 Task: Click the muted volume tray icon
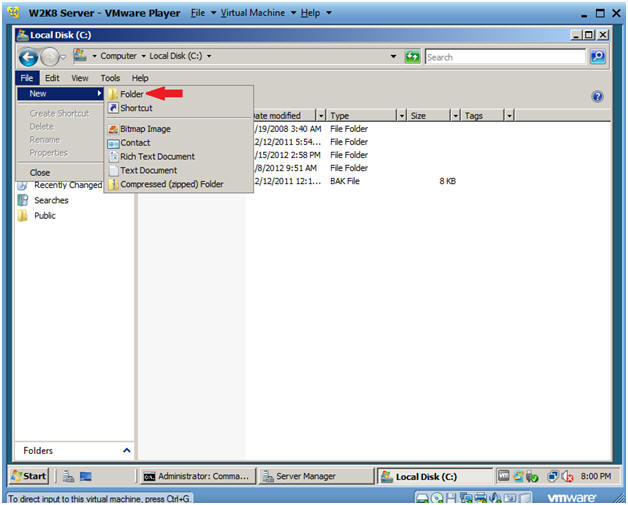(568, 476)
